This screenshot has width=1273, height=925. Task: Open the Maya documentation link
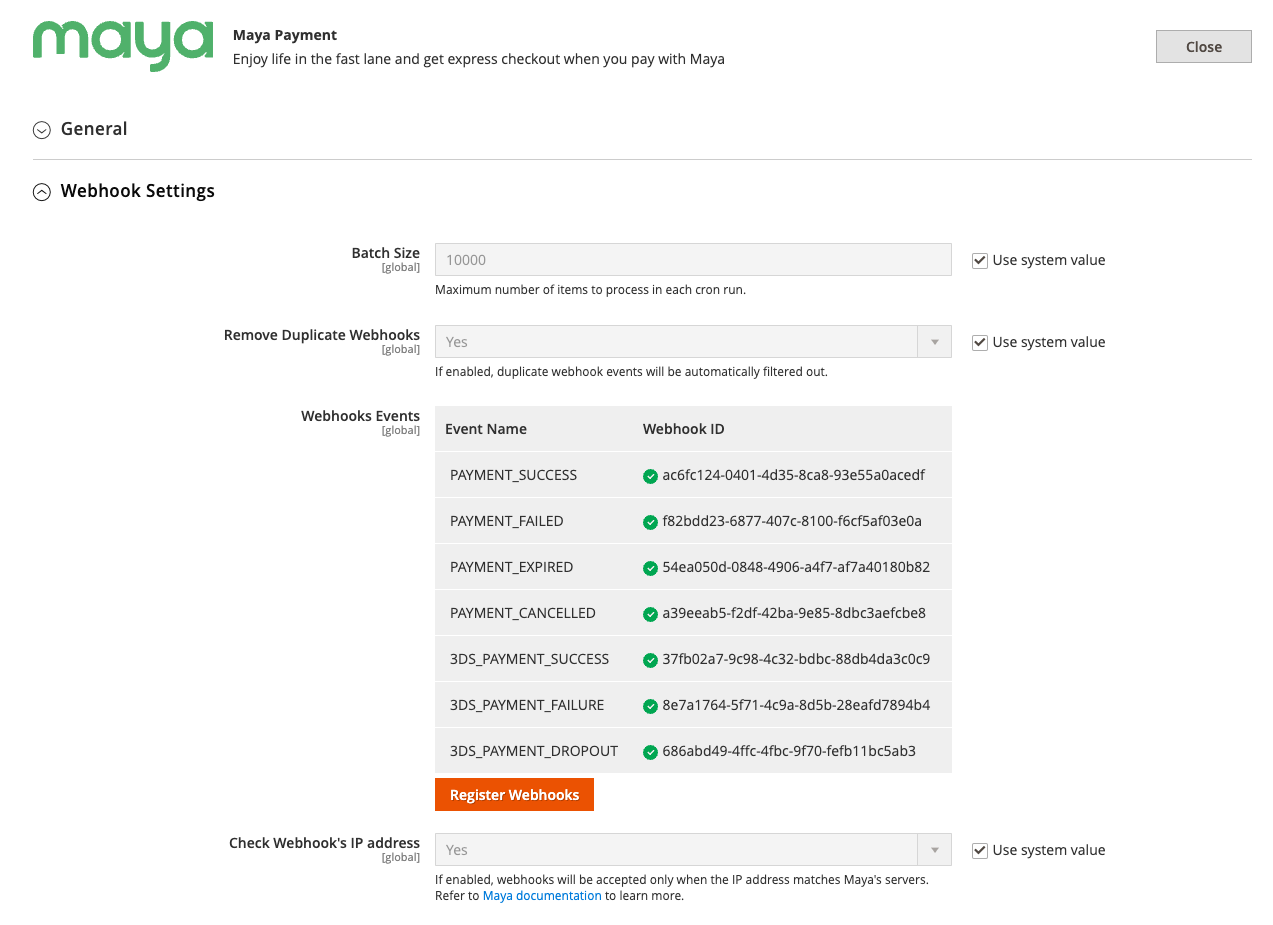(542, 896)
